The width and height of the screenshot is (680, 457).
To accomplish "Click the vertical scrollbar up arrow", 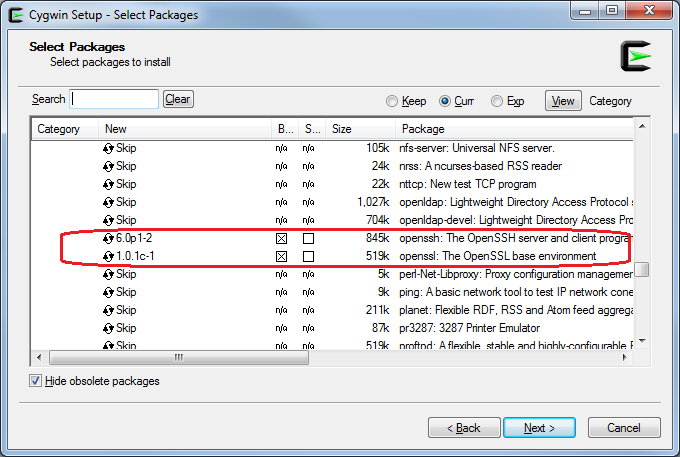I will tap(642, 126).
